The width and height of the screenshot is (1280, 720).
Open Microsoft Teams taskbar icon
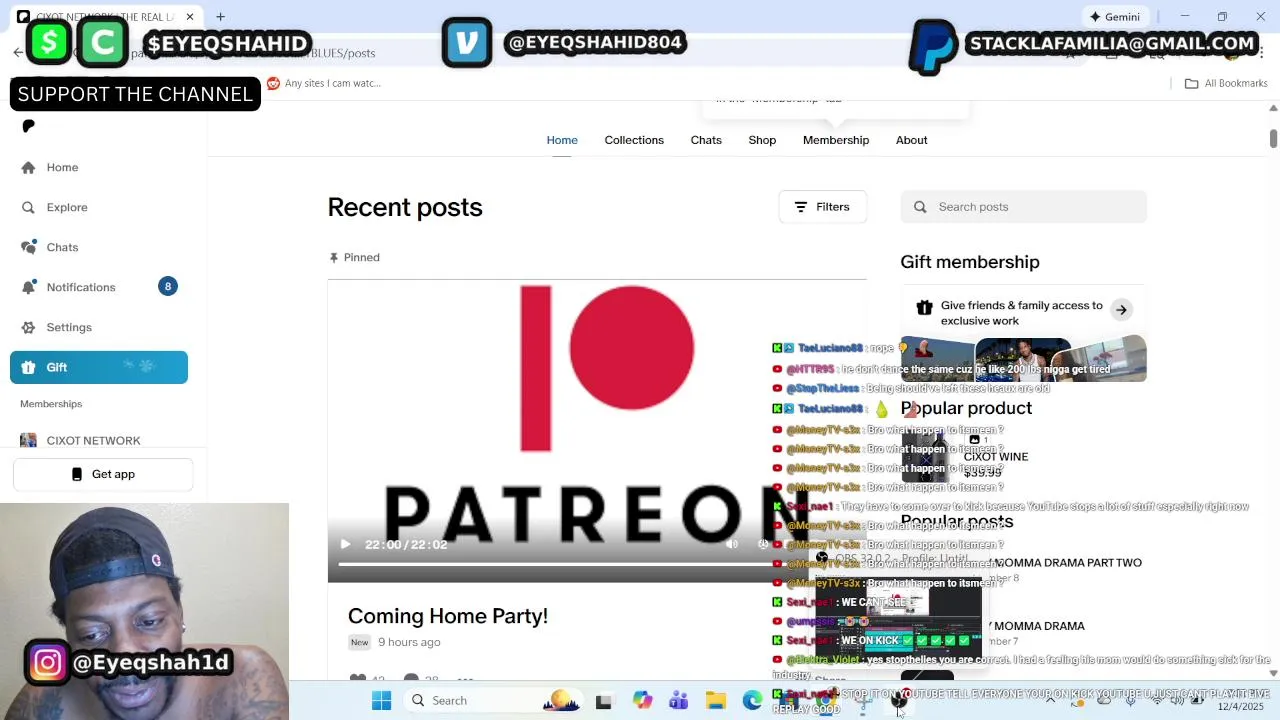tap(679, 701)
